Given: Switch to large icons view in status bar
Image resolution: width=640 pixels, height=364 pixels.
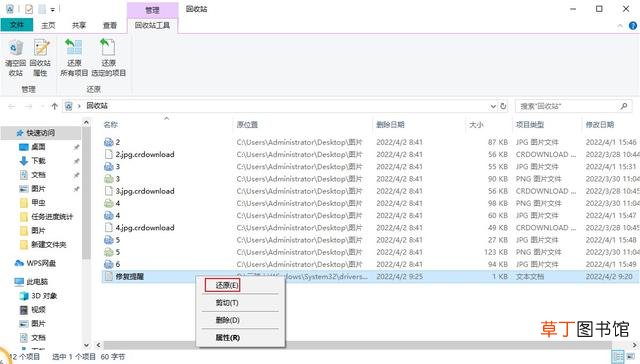Looking at the screenshot, I should tap(631, 357).
